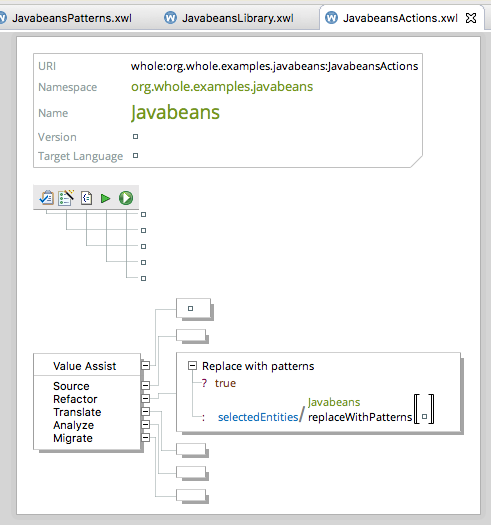Click the checklist magic wand icon

[x=66, y=198]
